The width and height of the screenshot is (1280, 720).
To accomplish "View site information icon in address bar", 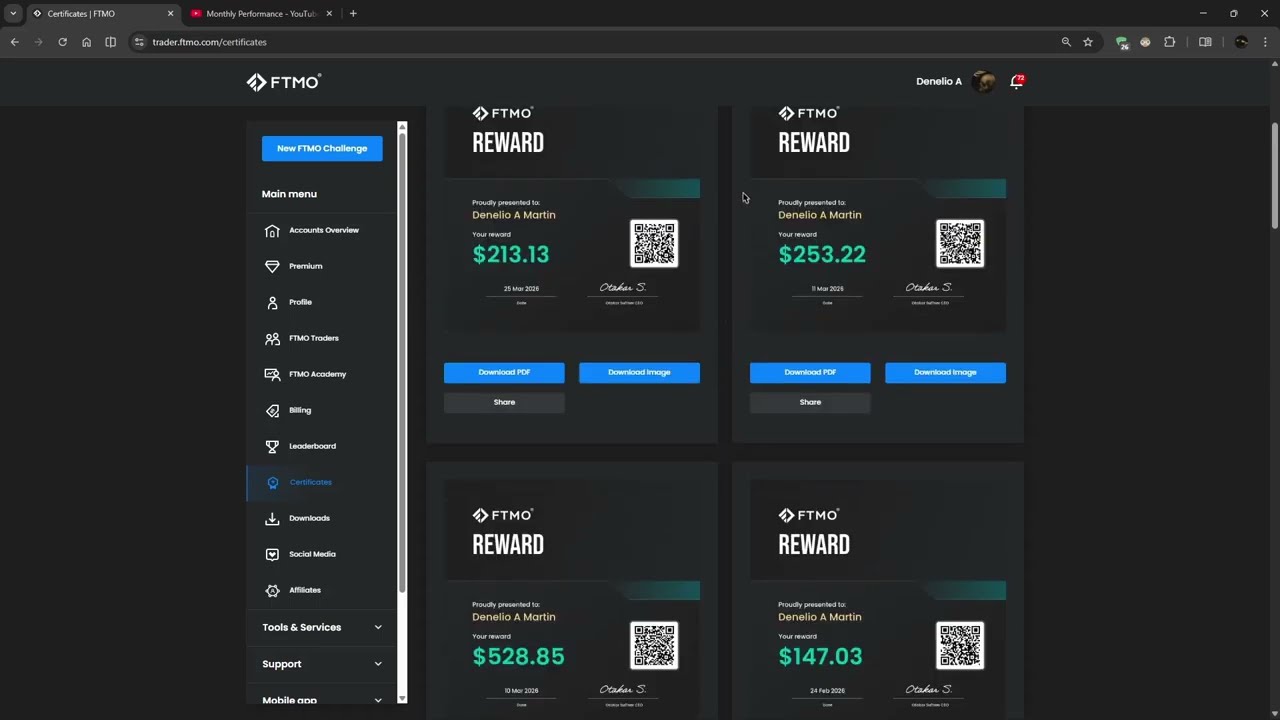I will point(139,42).
